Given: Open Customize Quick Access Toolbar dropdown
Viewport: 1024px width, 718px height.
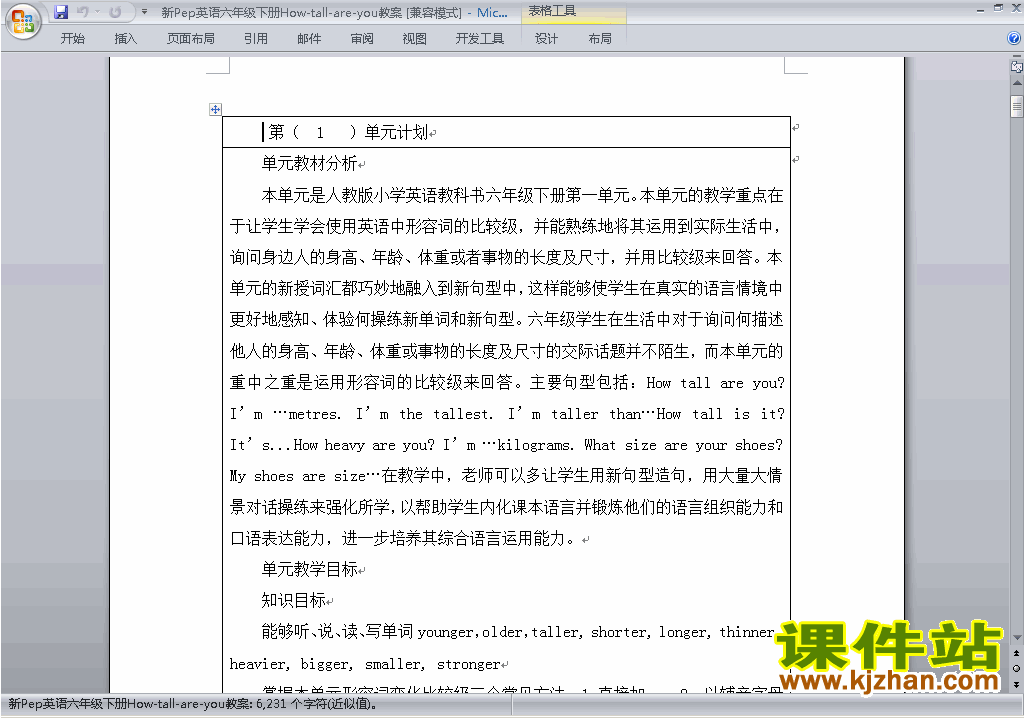Looking at the screenshot, I should [x=144, y=12].
